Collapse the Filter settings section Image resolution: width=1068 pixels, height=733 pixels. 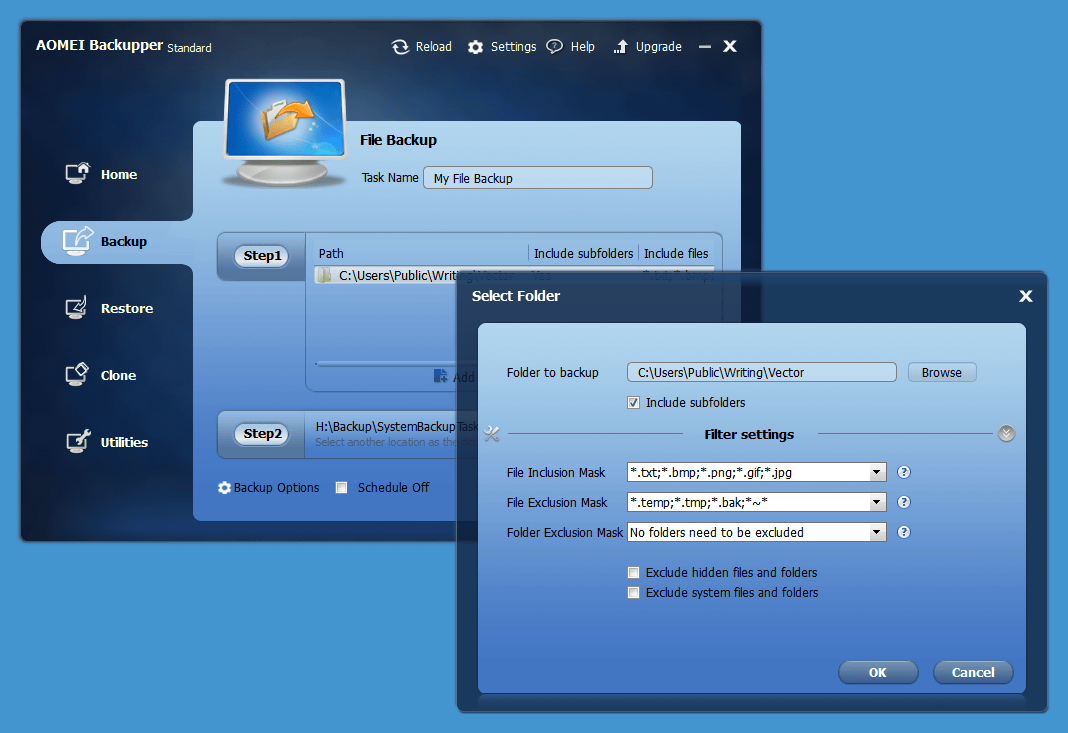tap(1006, 433)
